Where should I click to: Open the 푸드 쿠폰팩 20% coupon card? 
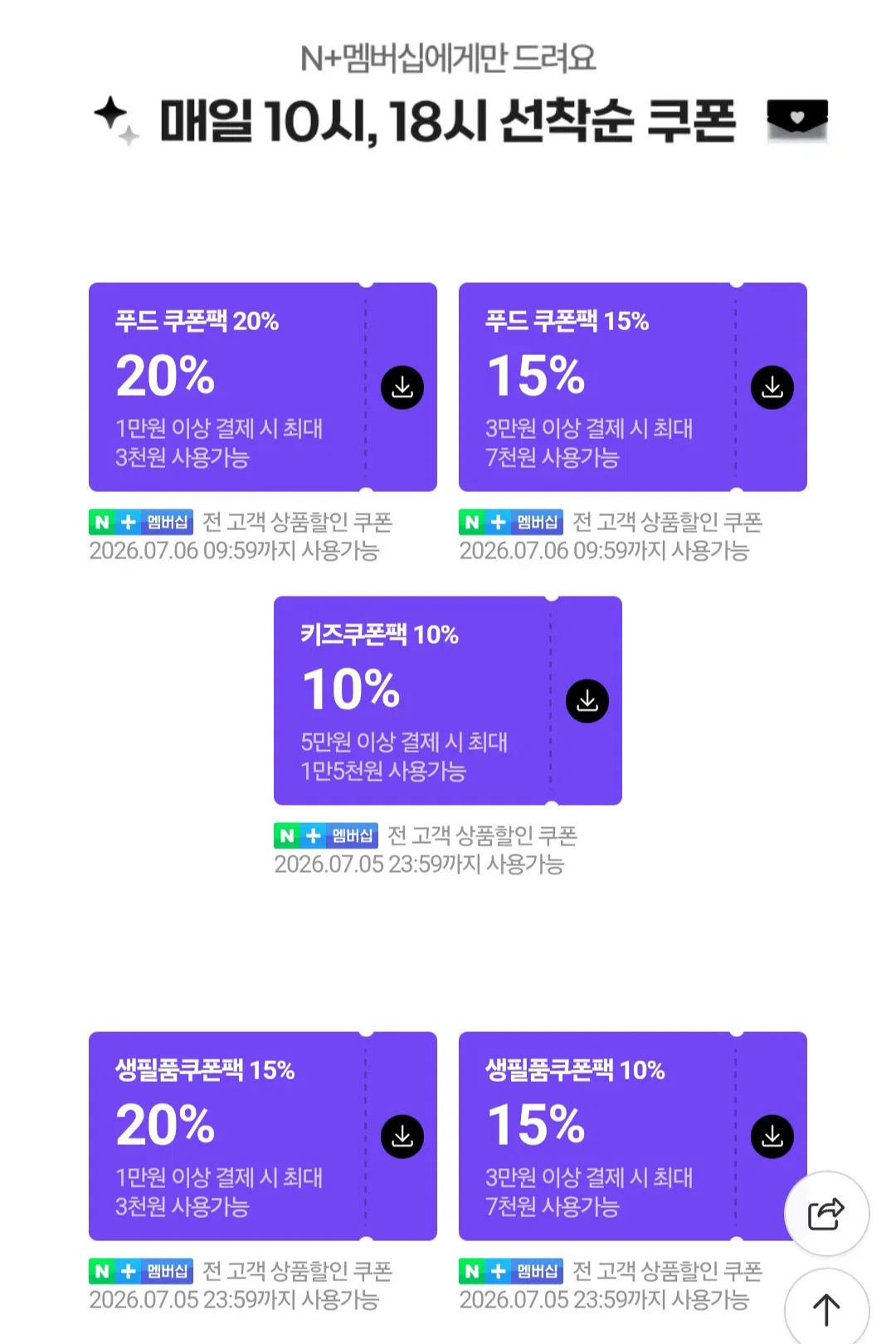pyautogui.click(x=263, y=387)
